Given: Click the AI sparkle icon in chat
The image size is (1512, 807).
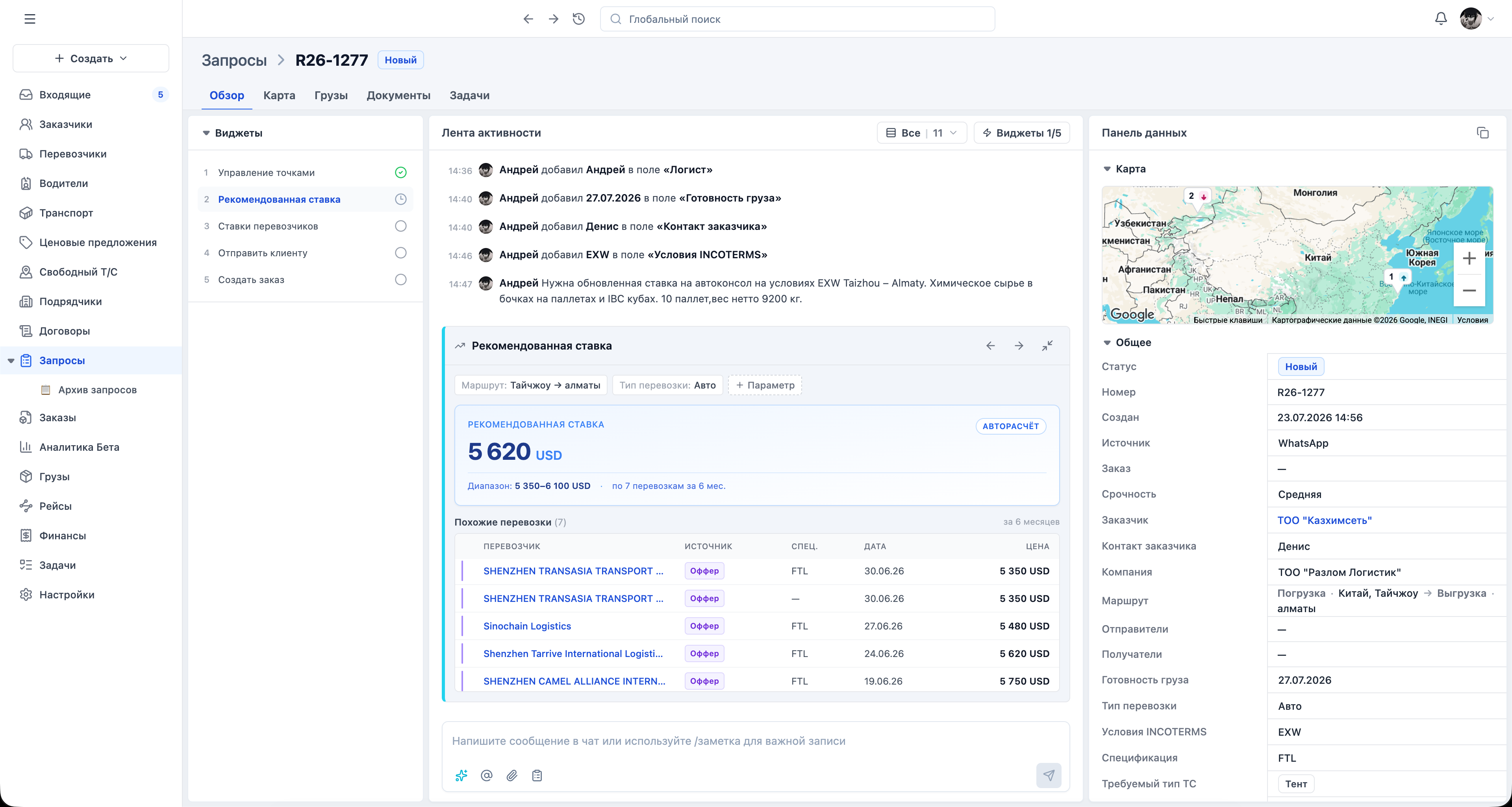Looking at the screenshot, I should tap(461, 775).
